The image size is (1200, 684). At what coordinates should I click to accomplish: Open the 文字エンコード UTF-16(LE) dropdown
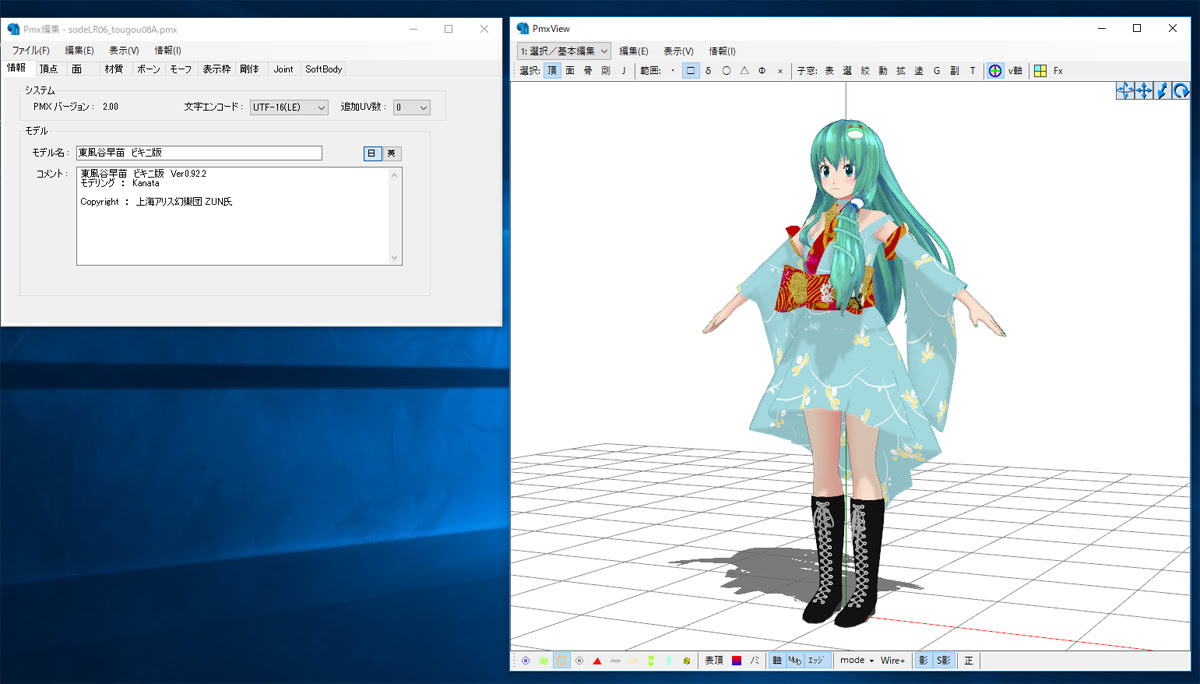click(289, 107)
